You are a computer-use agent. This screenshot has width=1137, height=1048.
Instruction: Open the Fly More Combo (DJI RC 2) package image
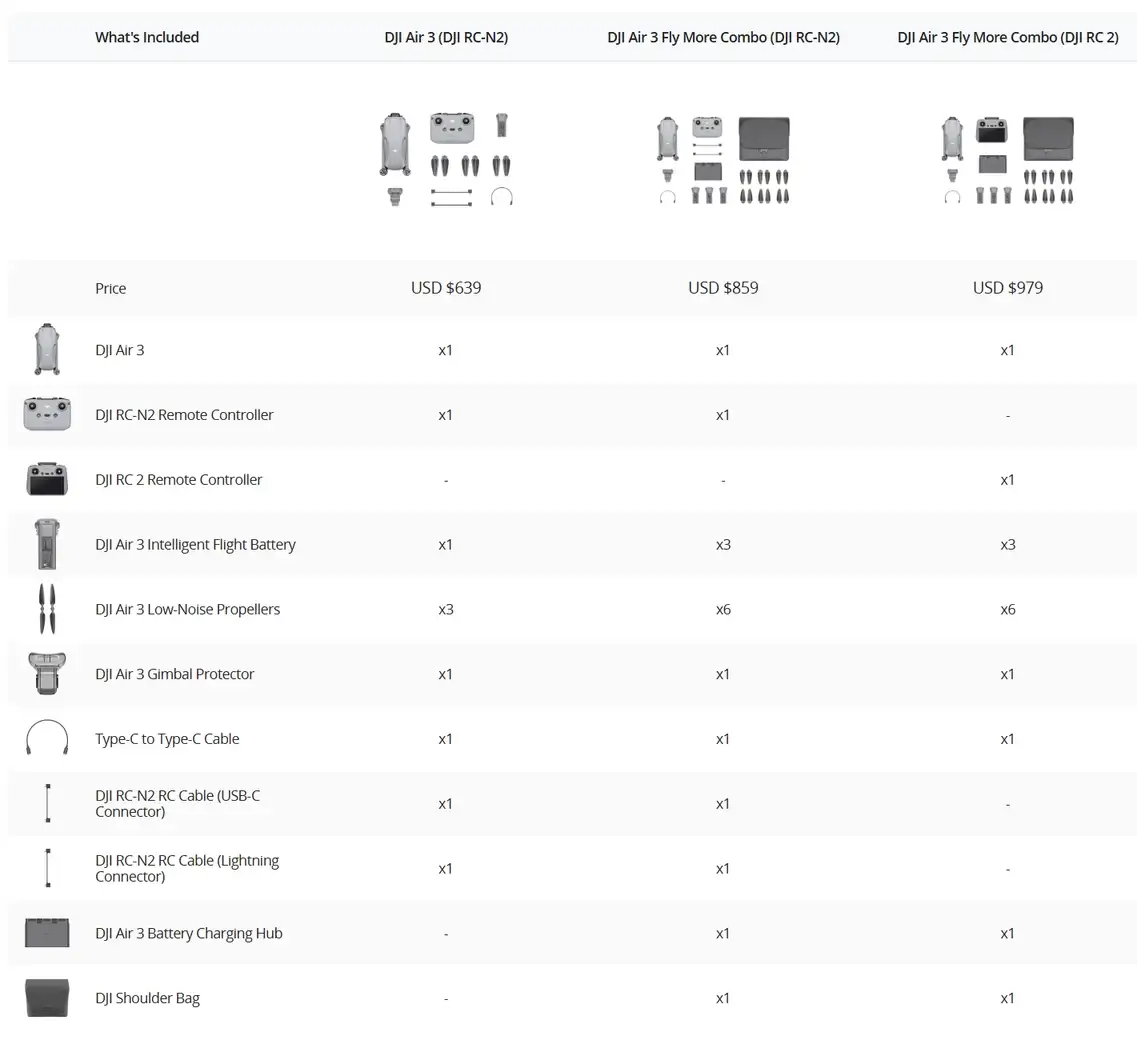(x=1008, y=160)
